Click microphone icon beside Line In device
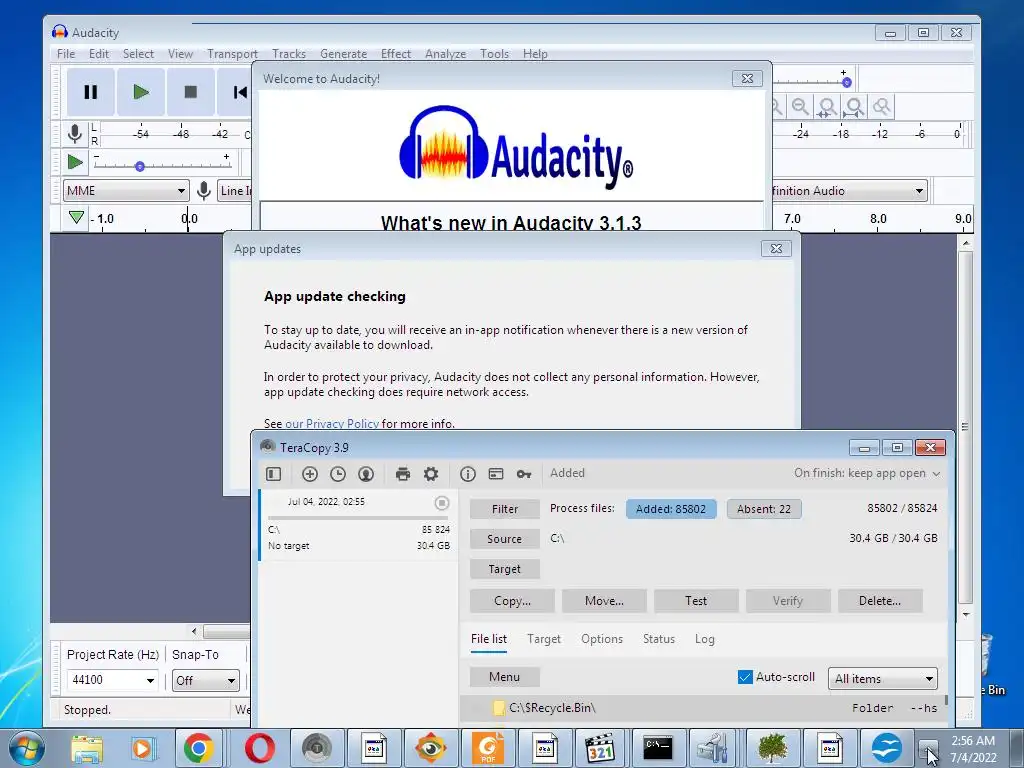Viewport: 1024px width, 768px height. tap(204, 191)
